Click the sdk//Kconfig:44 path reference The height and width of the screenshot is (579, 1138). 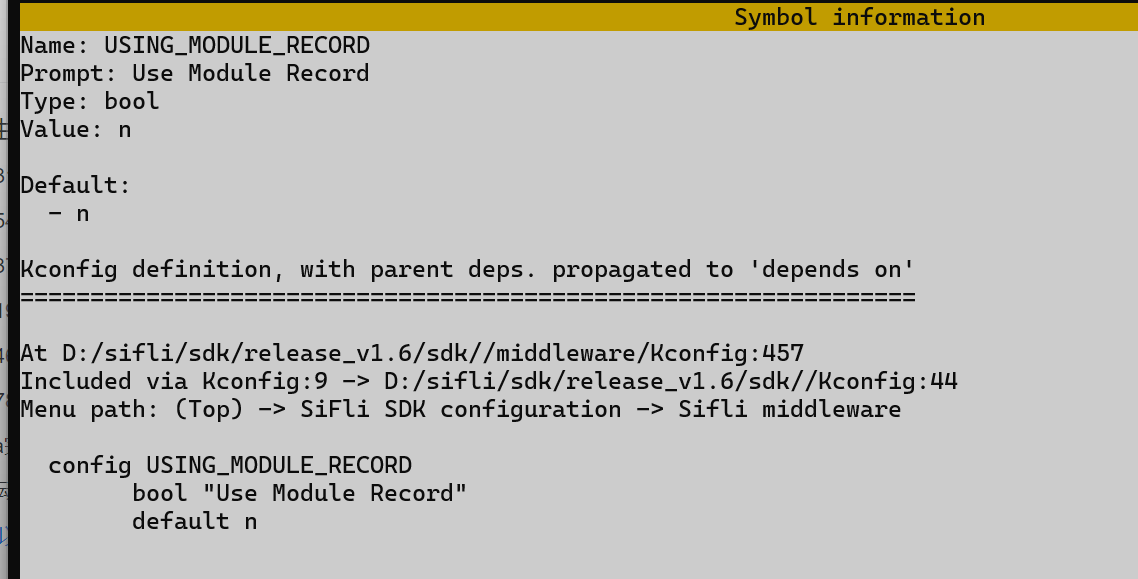(671, 381)
